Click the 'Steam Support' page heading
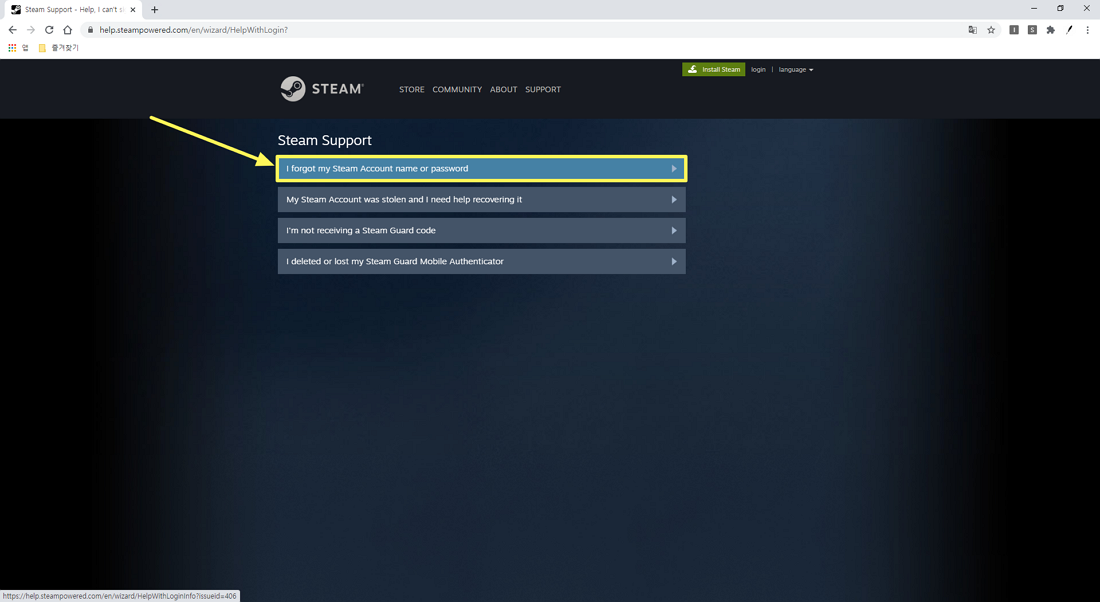 coord(325,140)
